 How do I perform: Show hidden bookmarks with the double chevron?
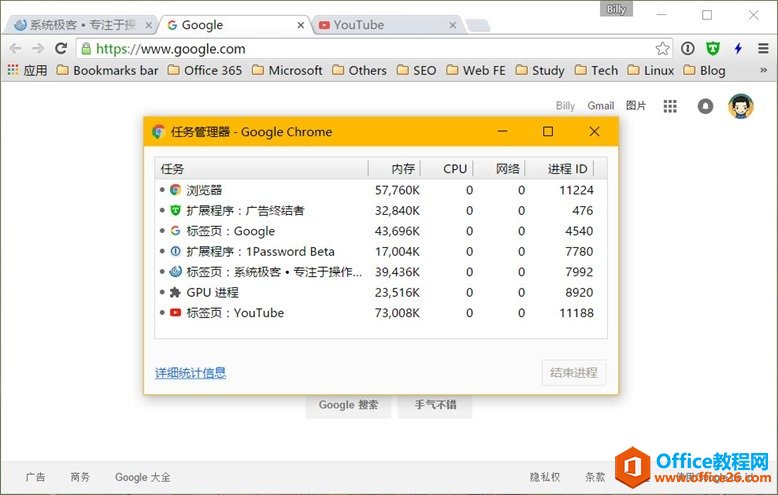(x=763, y=70)
